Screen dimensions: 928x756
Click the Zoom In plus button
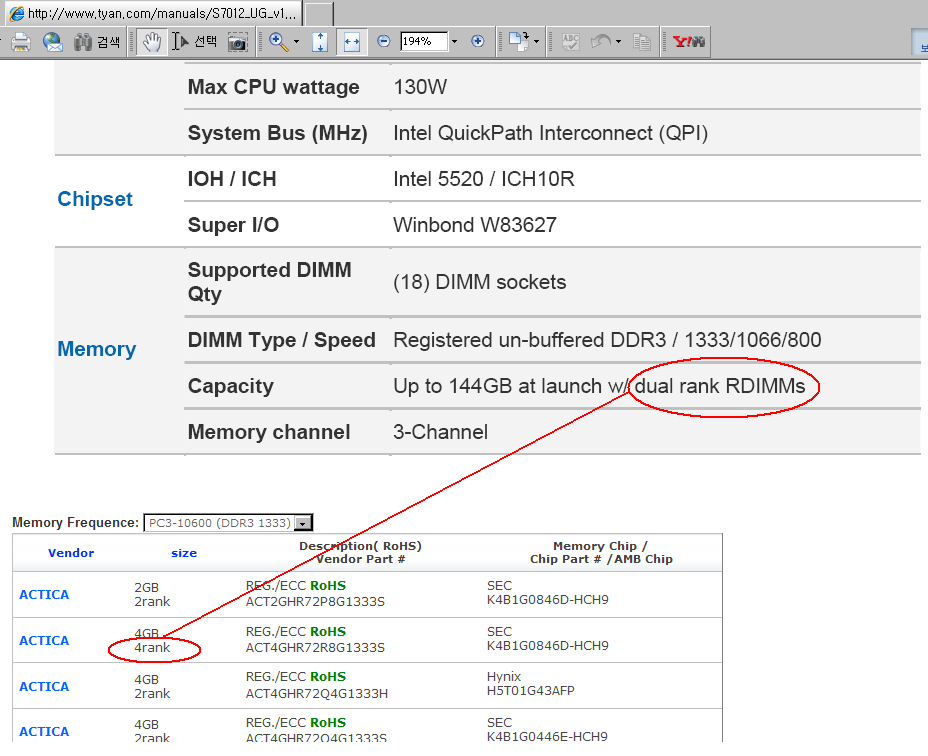[478, 41]
